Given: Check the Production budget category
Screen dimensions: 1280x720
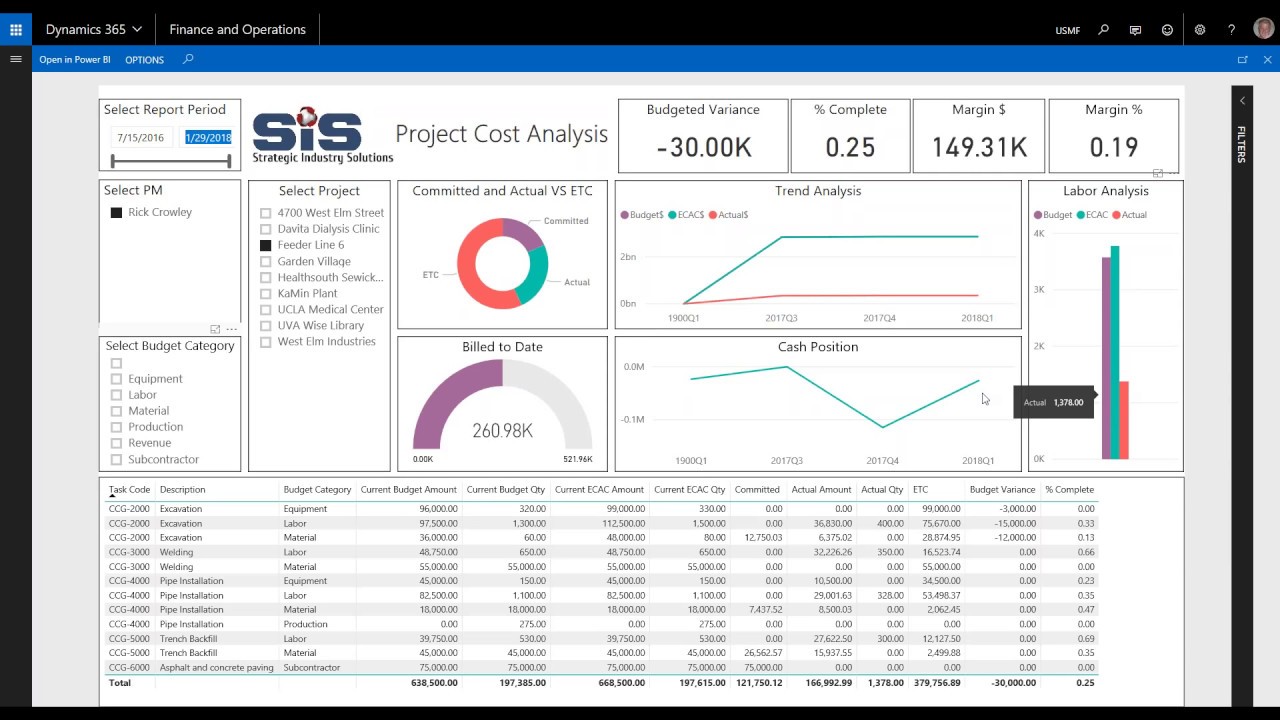Looking at the screenshot, I should point(116,427).
